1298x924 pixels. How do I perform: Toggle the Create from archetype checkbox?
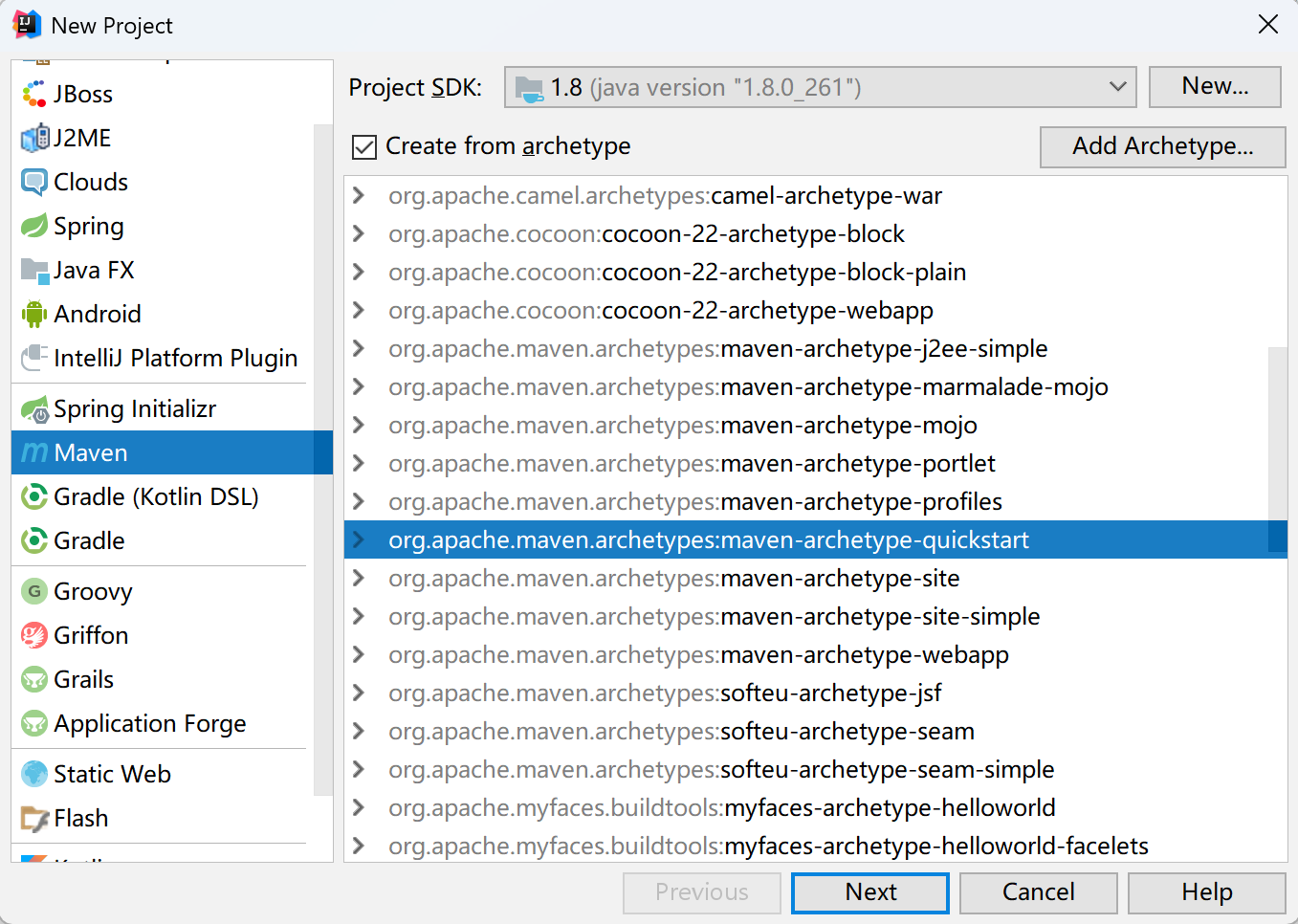363,146
